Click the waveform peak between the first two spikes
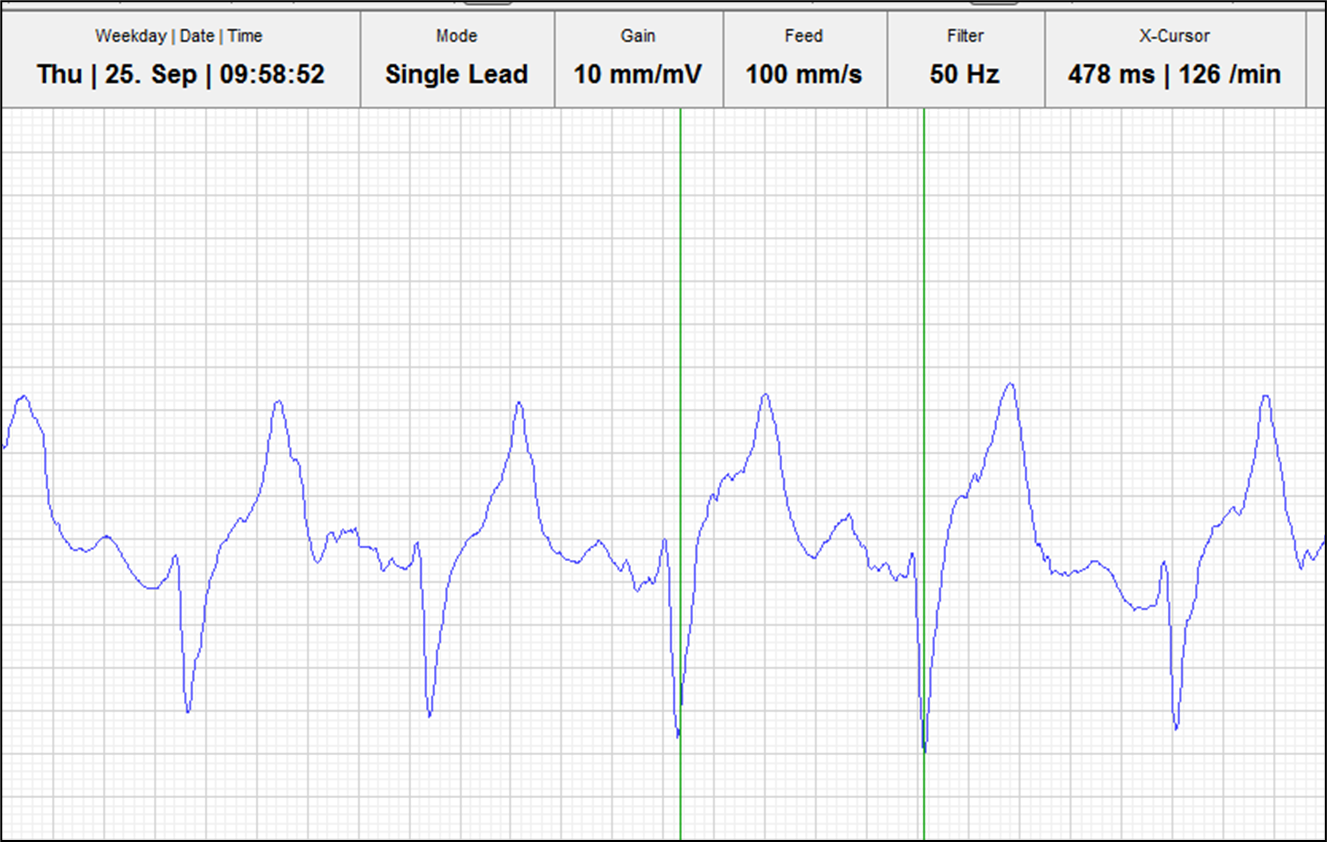 (278, 403)
